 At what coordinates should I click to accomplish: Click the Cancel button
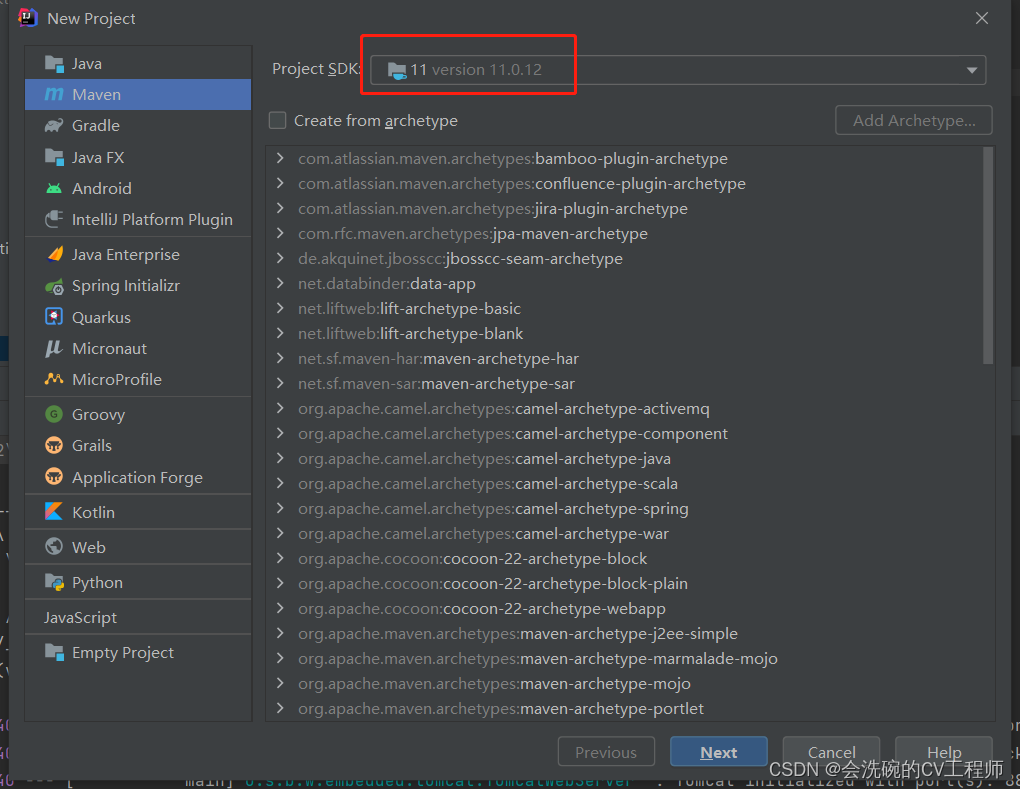pos(831,752)
